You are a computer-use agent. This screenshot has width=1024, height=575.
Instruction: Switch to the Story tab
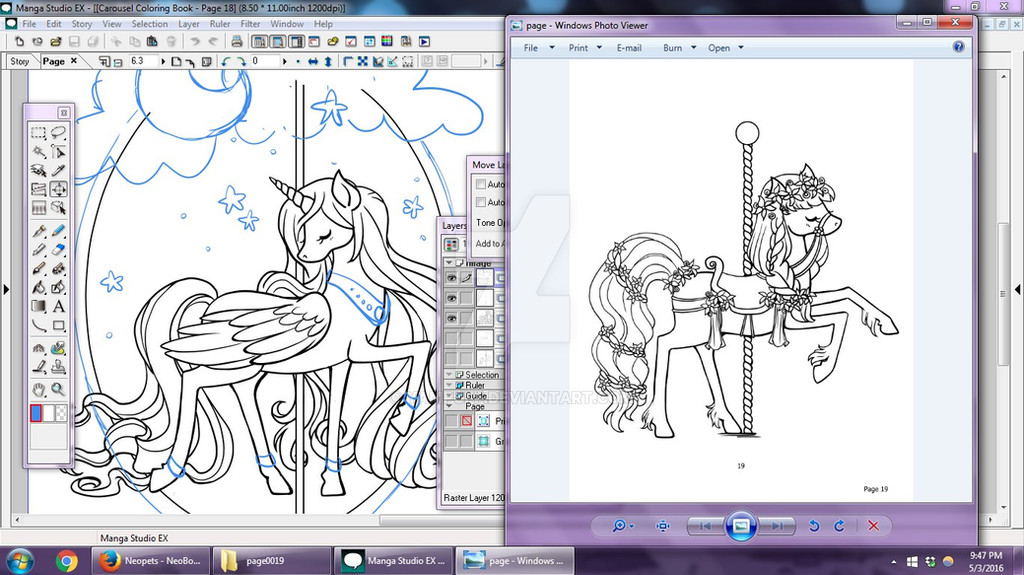tap(20, 61)
